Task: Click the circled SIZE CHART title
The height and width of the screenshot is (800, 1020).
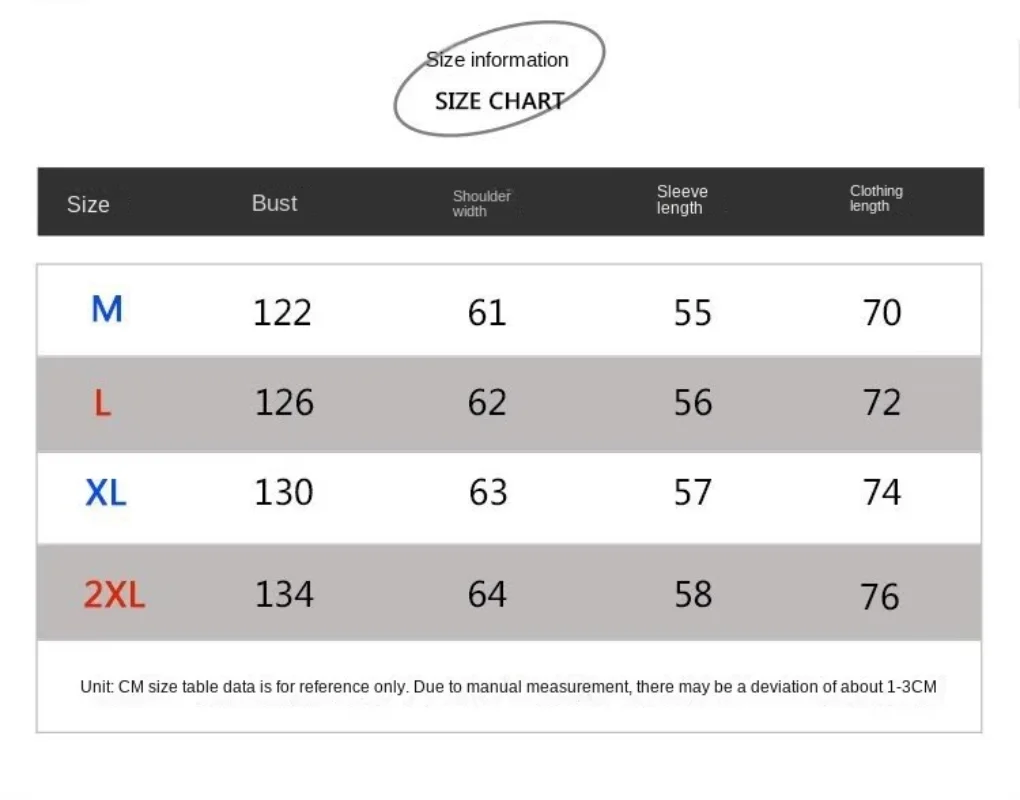Action: click(499, 101)
